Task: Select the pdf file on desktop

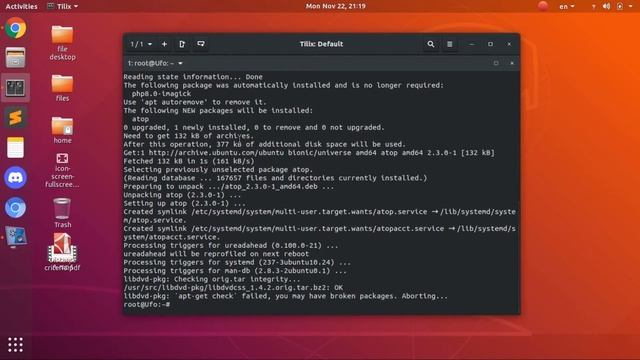Action: (x=62, y=252)
